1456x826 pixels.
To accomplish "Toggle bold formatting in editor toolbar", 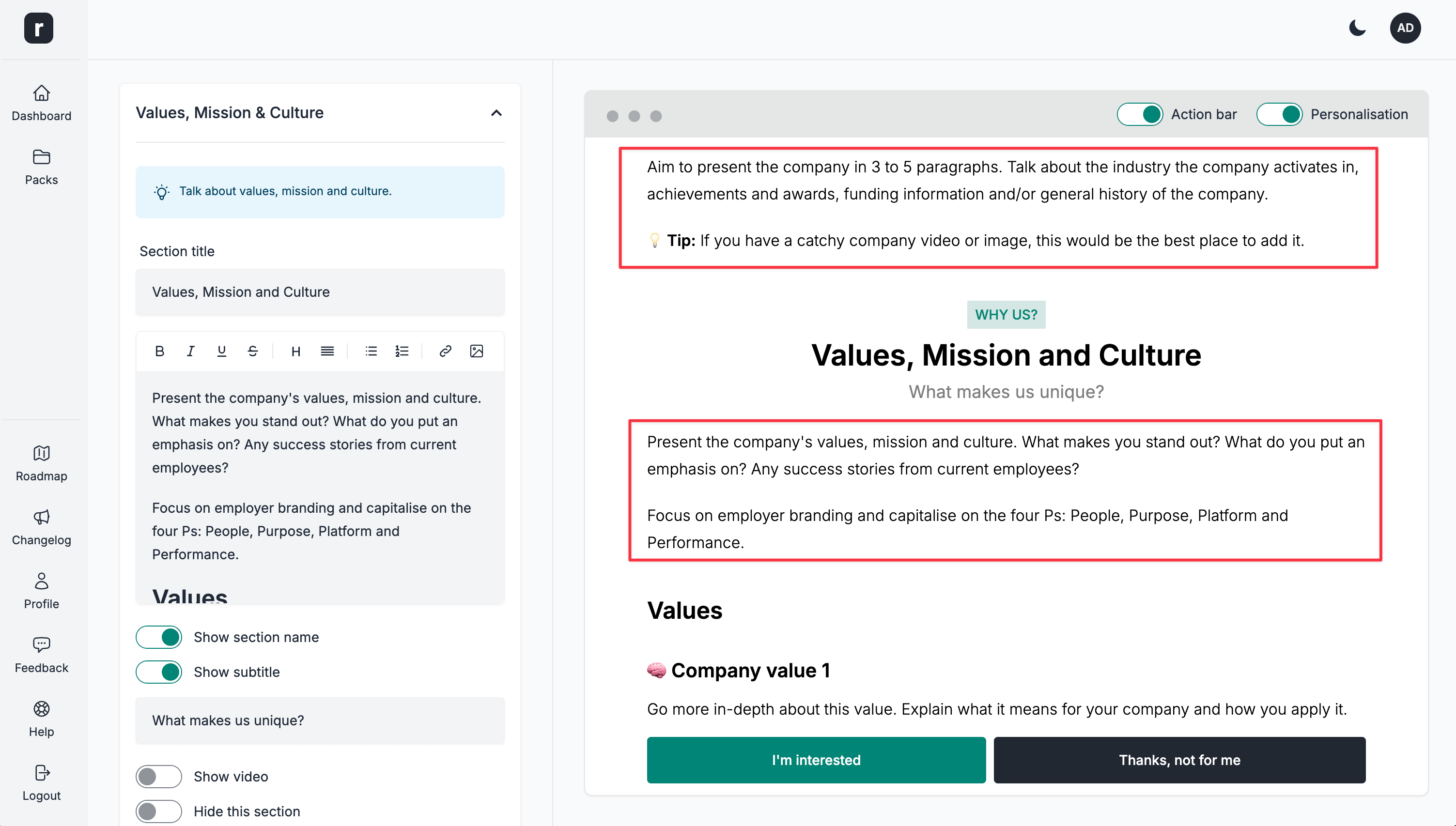I will [x=159, y=351].
